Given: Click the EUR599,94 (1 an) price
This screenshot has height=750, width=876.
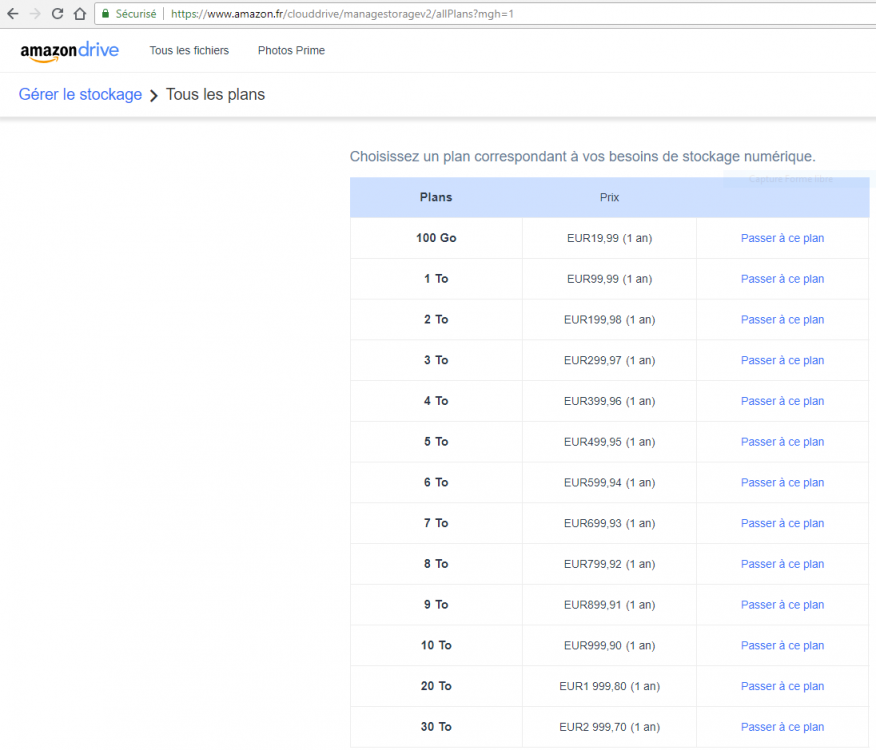Looking at the screenshot, I should coord(610,483).
